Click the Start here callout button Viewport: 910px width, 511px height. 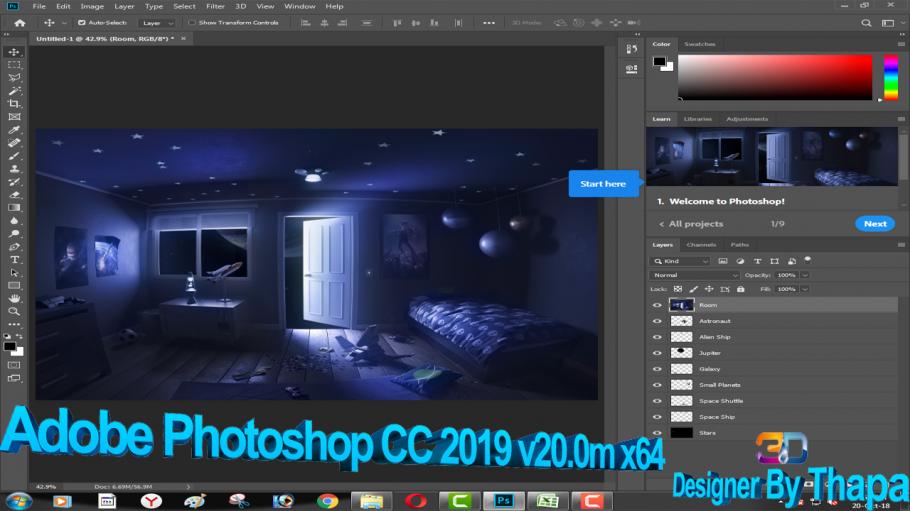603,183
